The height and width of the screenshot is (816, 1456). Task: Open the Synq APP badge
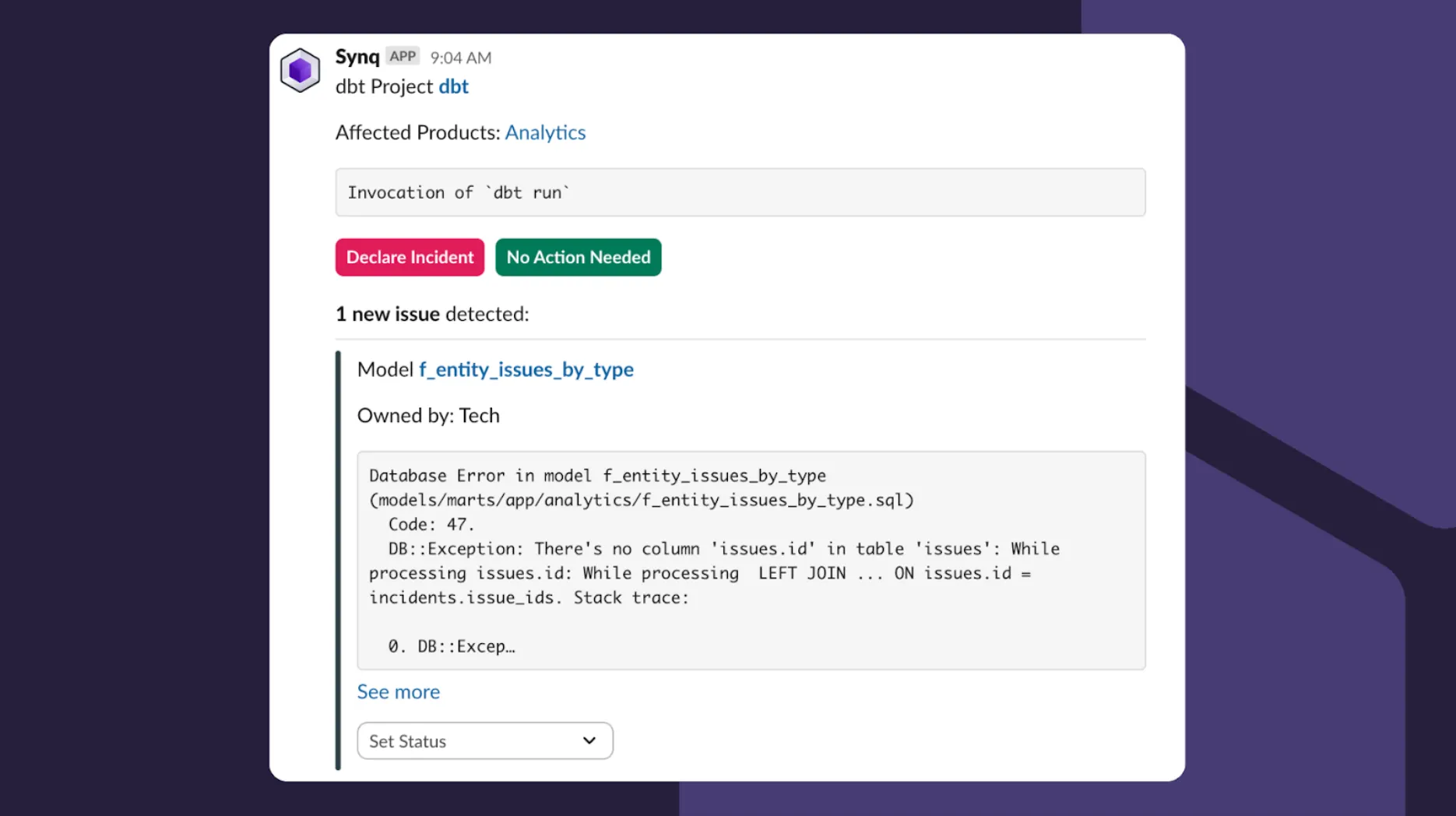[x=402, y=56]
